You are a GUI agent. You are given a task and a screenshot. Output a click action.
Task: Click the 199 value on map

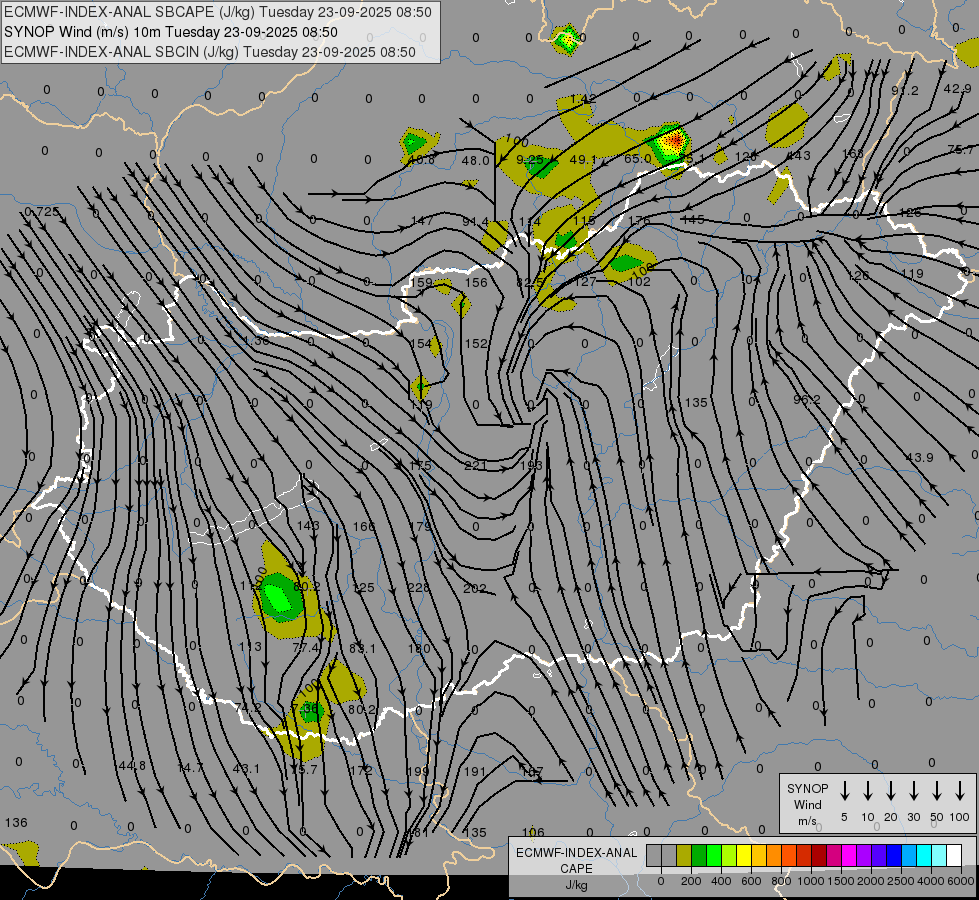pos(418,771)
